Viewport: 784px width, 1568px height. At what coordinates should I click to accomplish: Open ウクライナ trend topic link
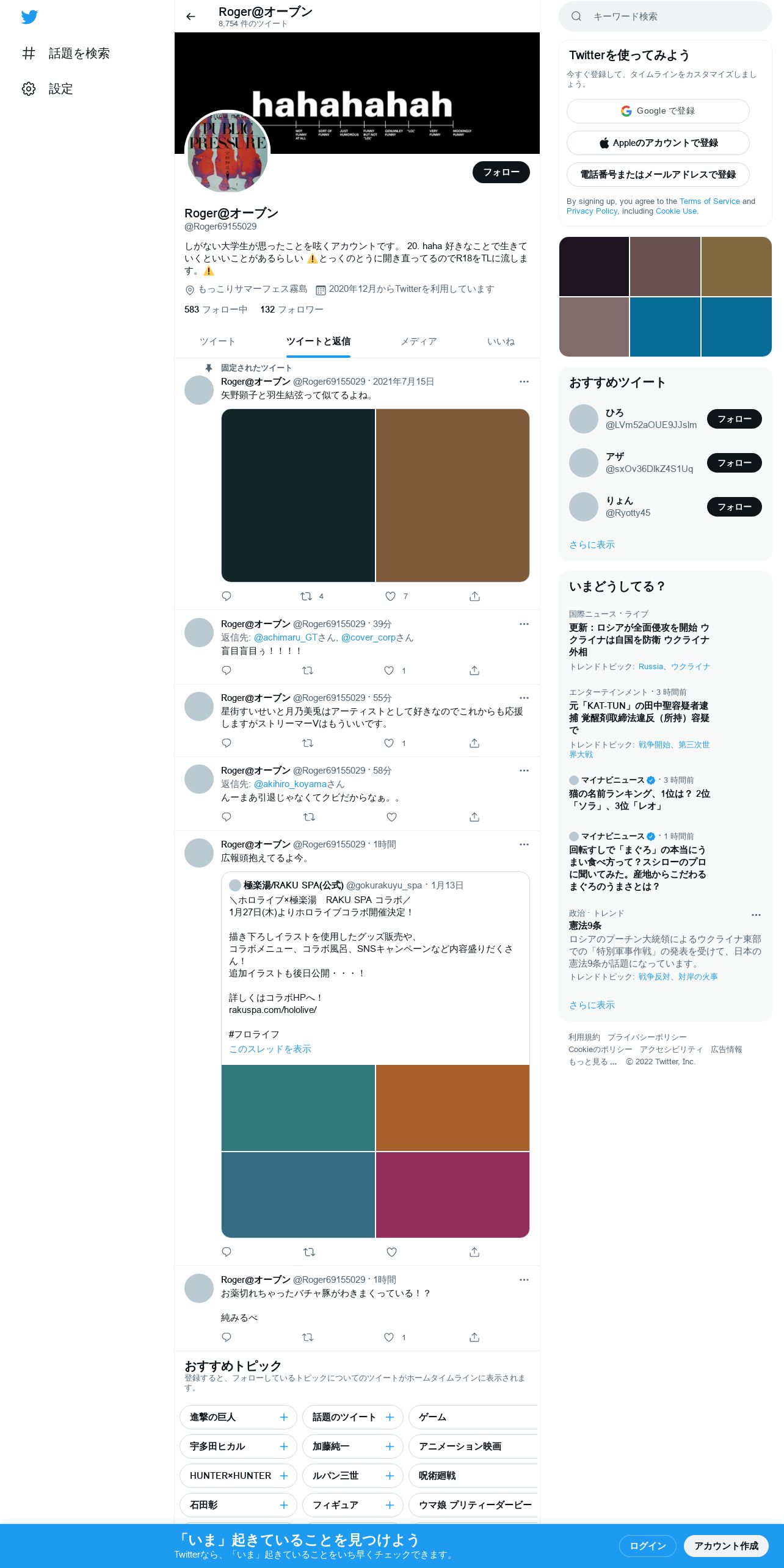click(x=691, y=667)
